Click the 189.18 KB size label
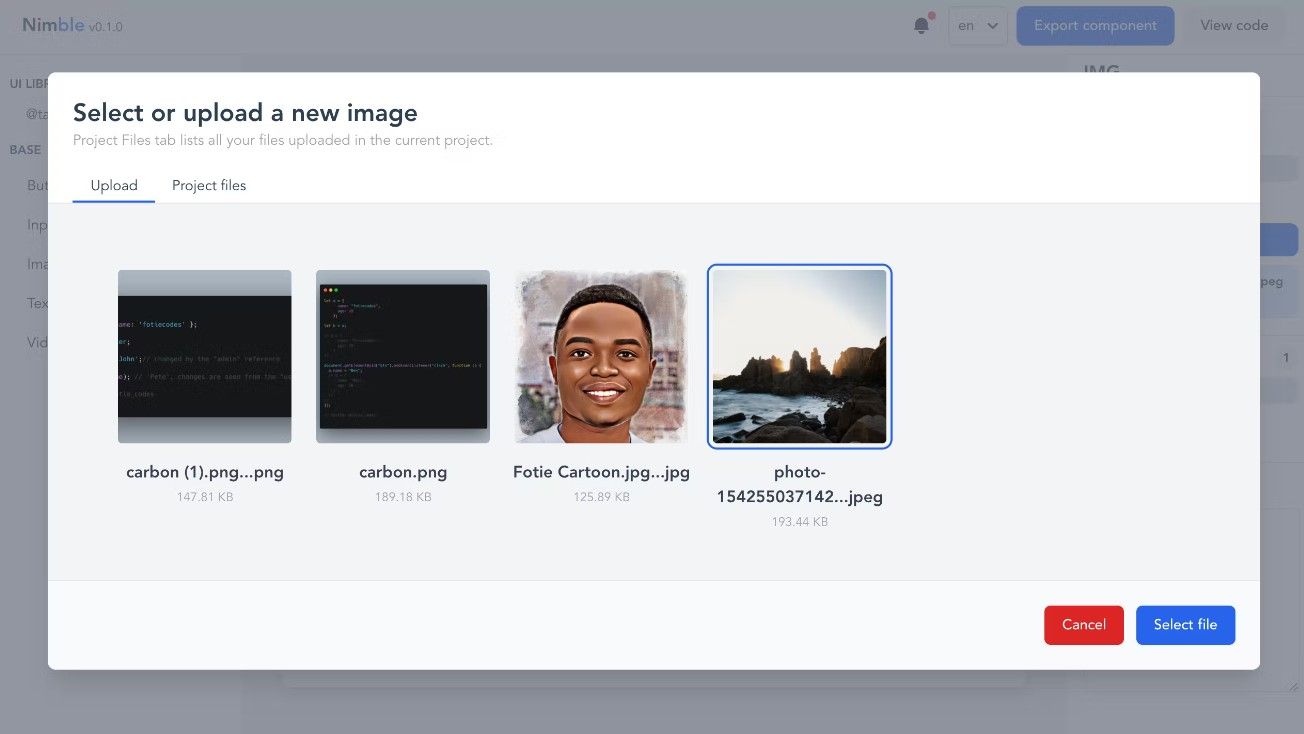Screen dimensions: 1304x734 pyautogui.click(x=403, y=497)
